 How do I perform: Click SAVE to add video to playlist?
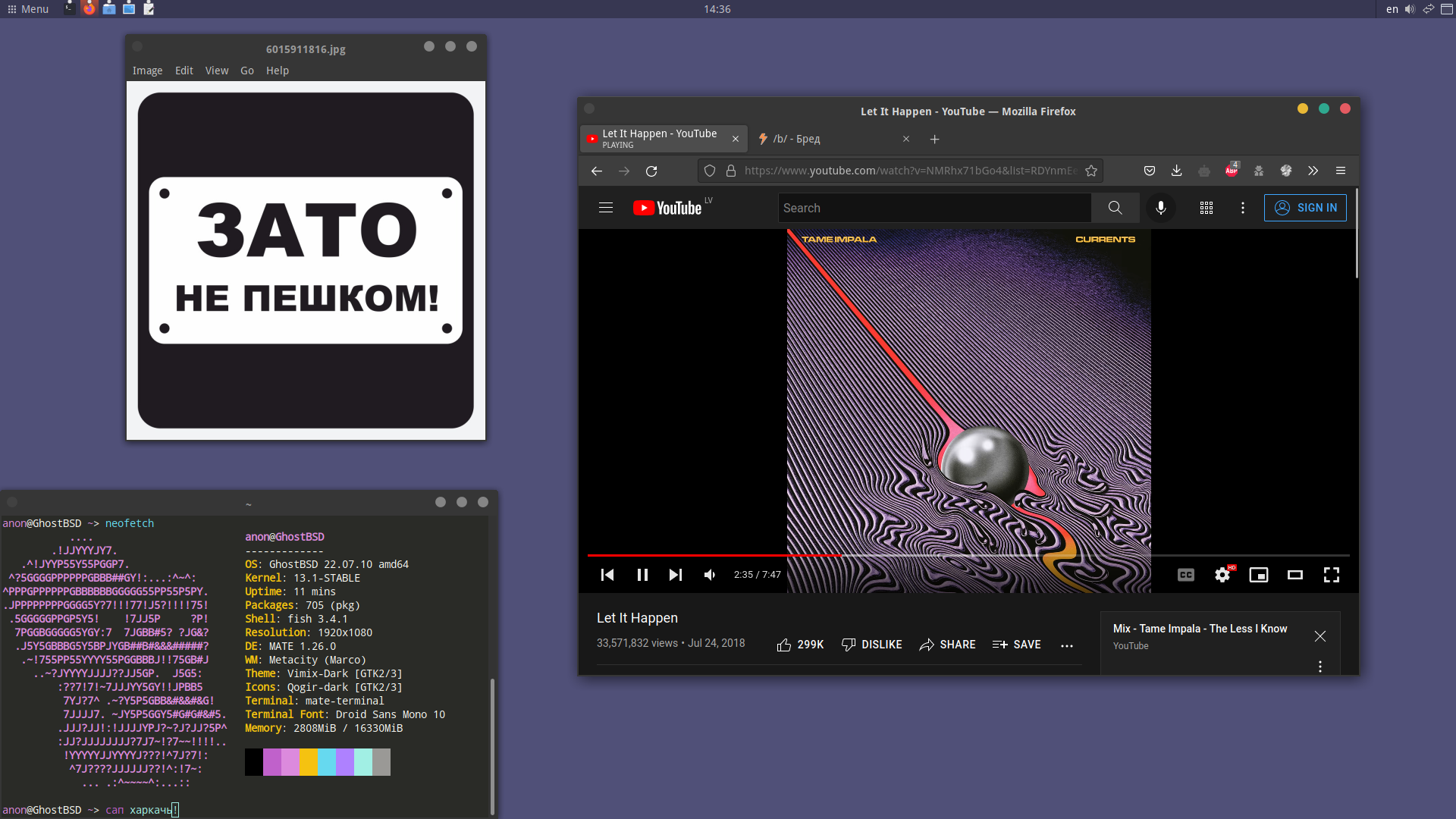click(x=1017, y=645)
